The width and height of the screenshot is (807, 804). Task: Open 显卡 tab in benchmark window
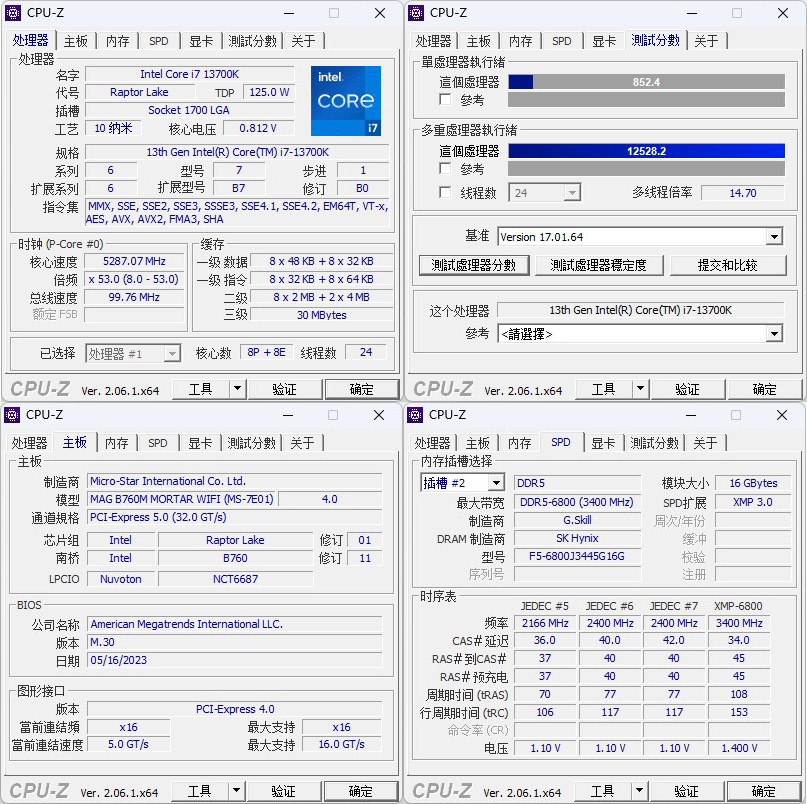[x=604, y=41]
